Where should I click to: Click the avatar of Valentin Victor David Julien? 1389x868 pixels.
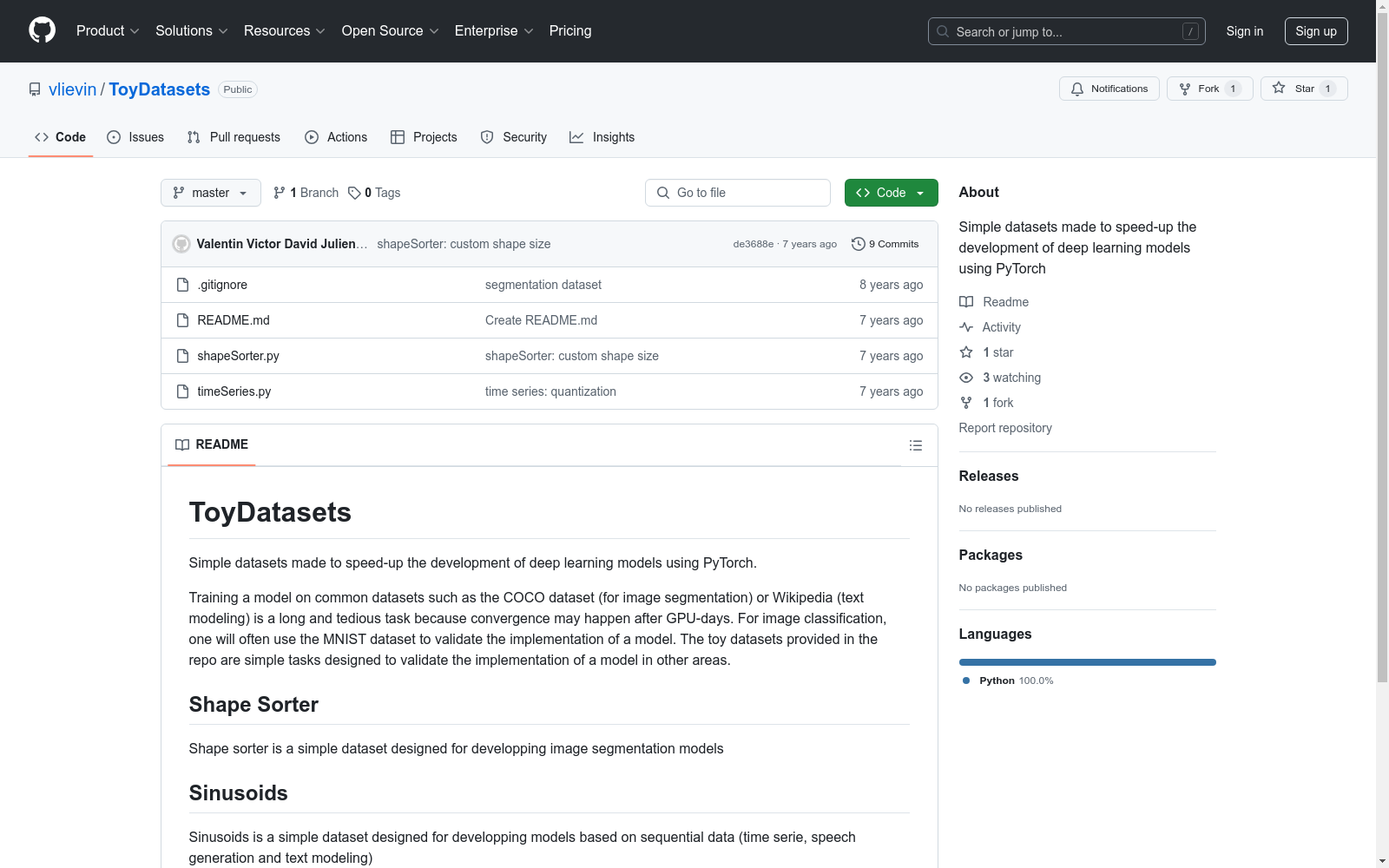[181, 244]
